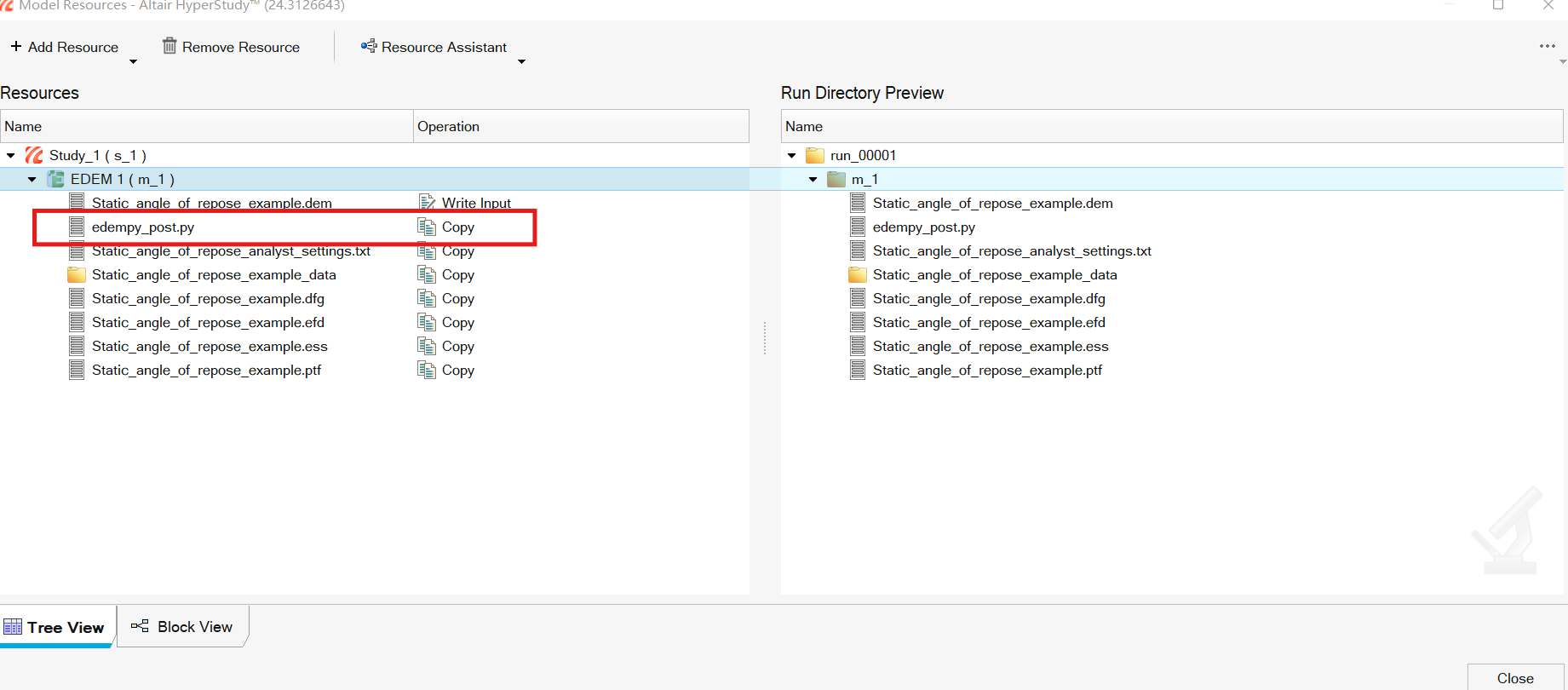Image resolution: width=1568 pixels, height=690 pixels.
Task: Select Static_angle_of_repose_example.dem file icon in Resources
Action: (x=77, y=203)
